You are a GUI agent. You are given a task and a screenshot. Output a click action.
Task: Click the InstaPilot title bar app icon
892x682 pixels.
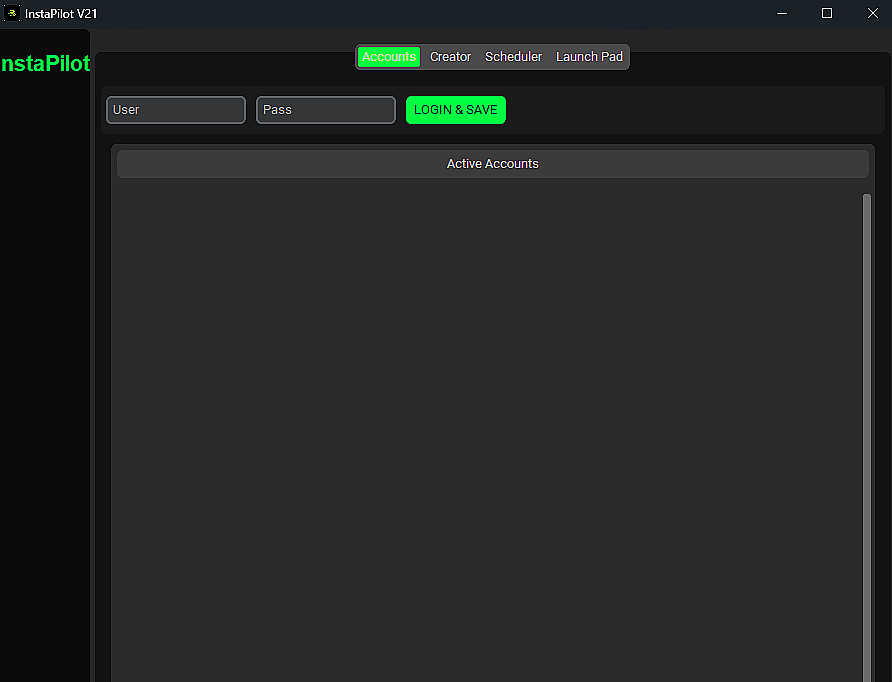tap(12, 13)
